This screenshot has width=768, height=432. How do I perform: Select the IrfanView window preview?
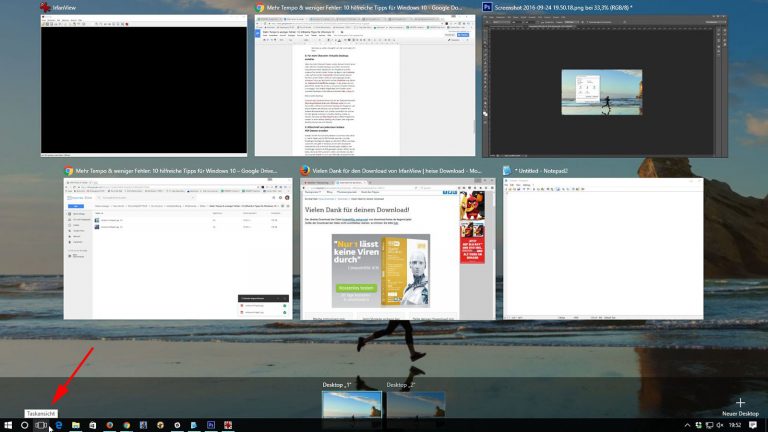[144, 86]
